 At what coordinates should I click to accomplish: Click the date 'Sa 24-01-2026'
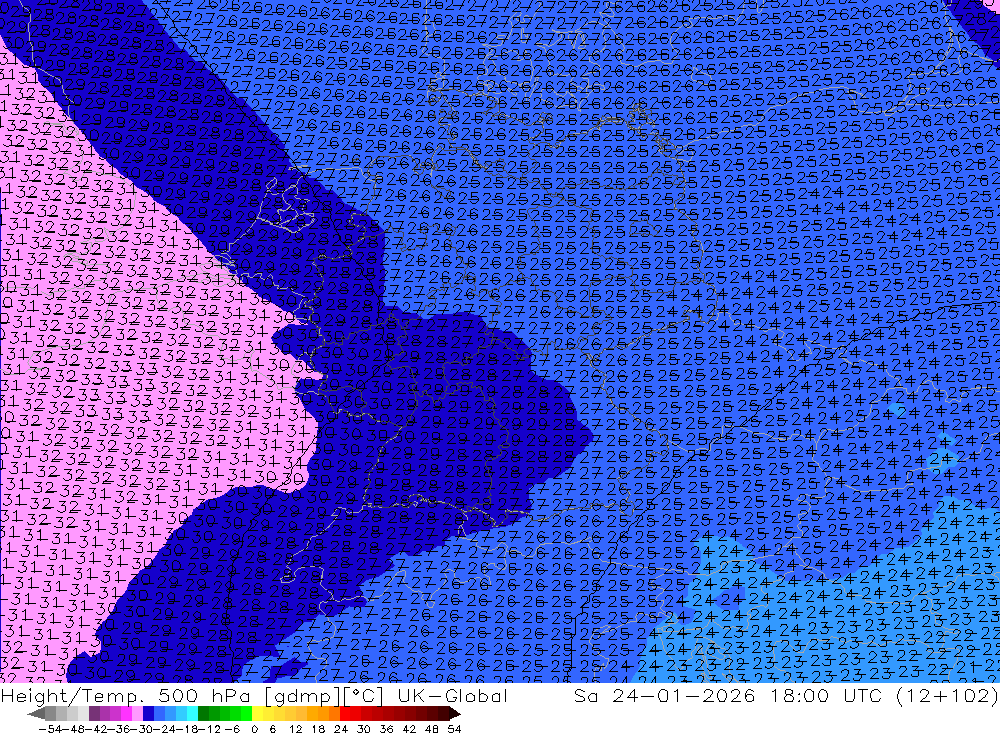click(665, 695)
